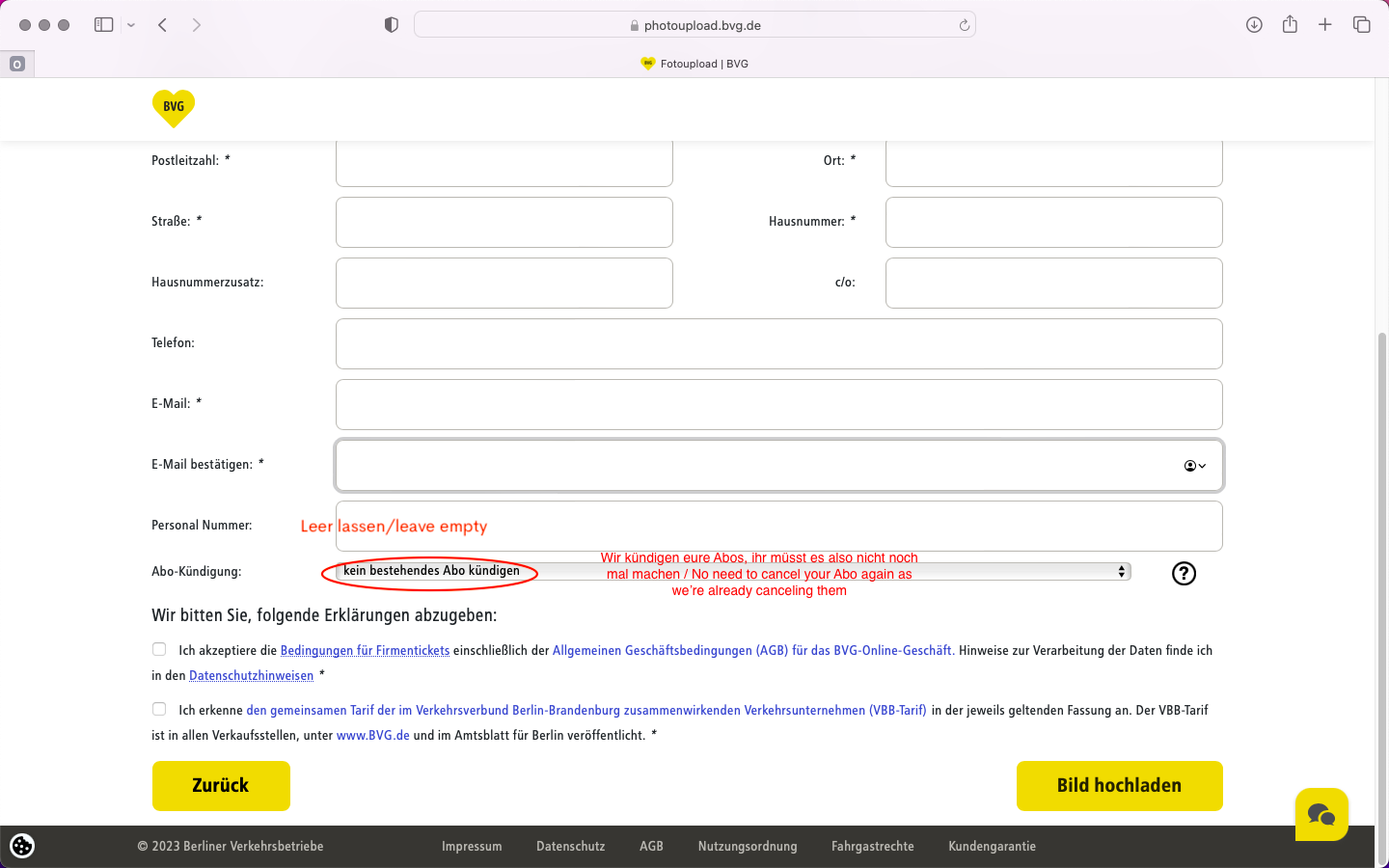Accept the Bedingungen für Firmentickets checkbox
The width and height of the screenshot is (1389, 868).
click(159, 649)
